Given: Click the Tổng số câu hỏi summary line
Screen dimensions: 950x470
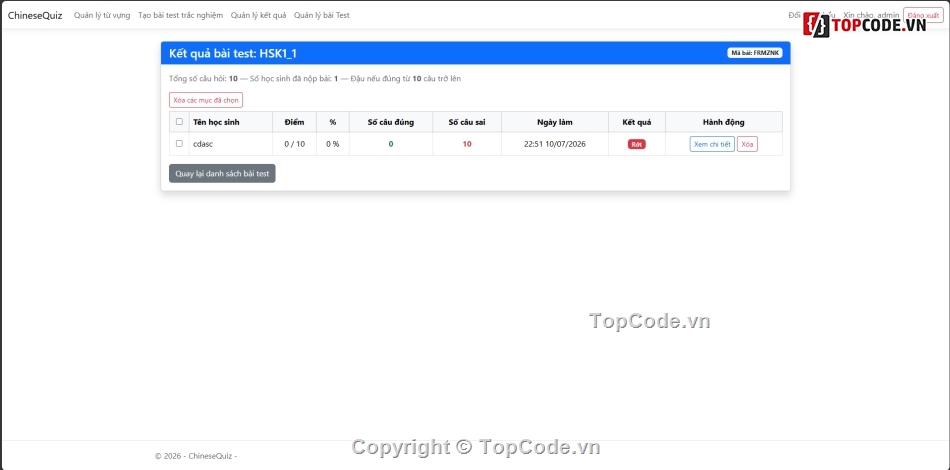Looking at the screenshot, I should point(315,79).
